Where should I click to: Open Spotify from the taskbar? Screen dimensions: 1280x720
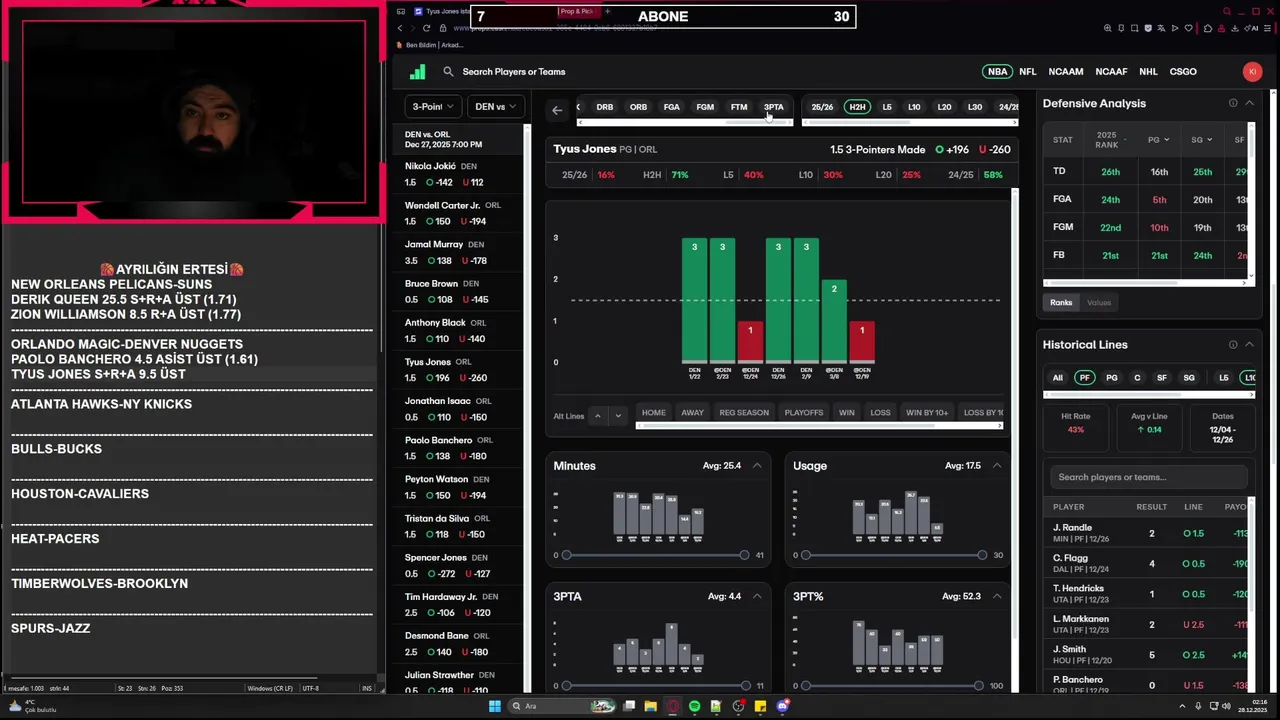tap(694, 706)
